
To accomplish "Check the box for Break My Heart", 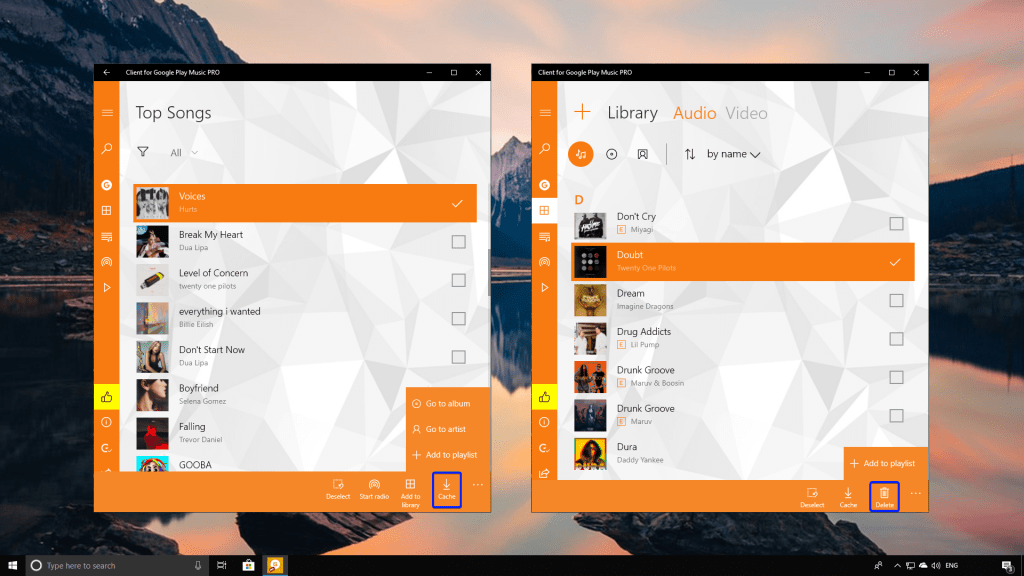I will pyautogui.click(x=458, y=241).
